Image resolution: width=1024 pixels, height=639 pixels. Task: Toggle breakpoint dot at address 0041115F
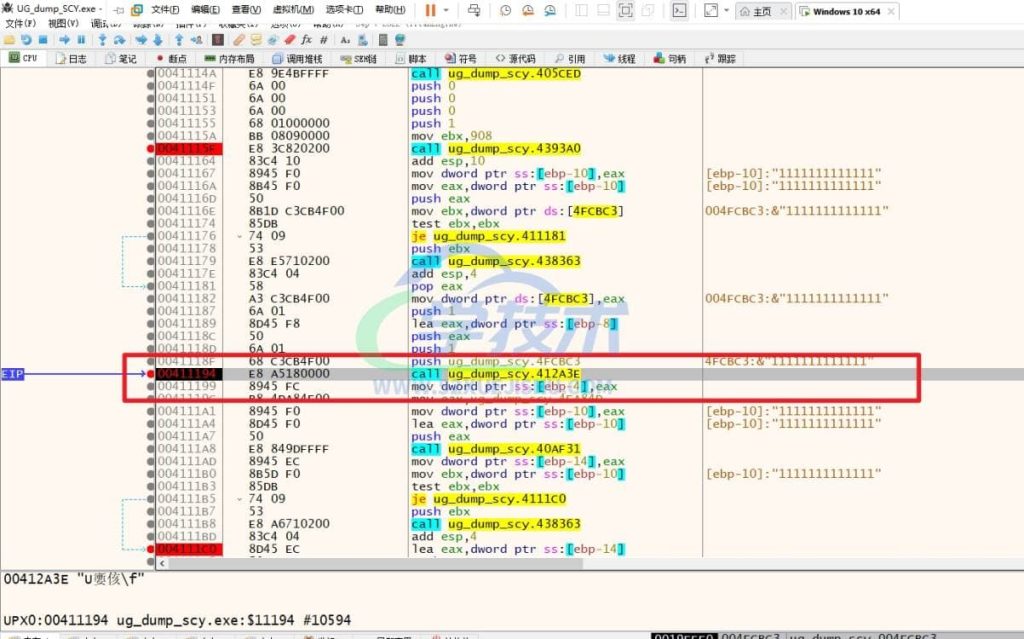click(x=151, y=148)
